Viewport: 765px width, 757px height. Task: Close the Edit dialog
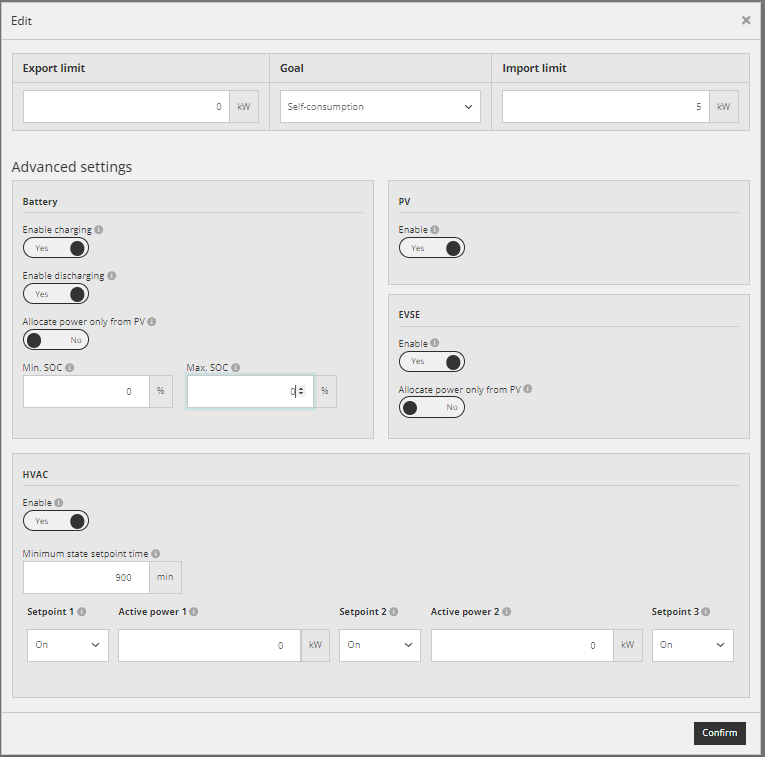(x=746, y=20)
